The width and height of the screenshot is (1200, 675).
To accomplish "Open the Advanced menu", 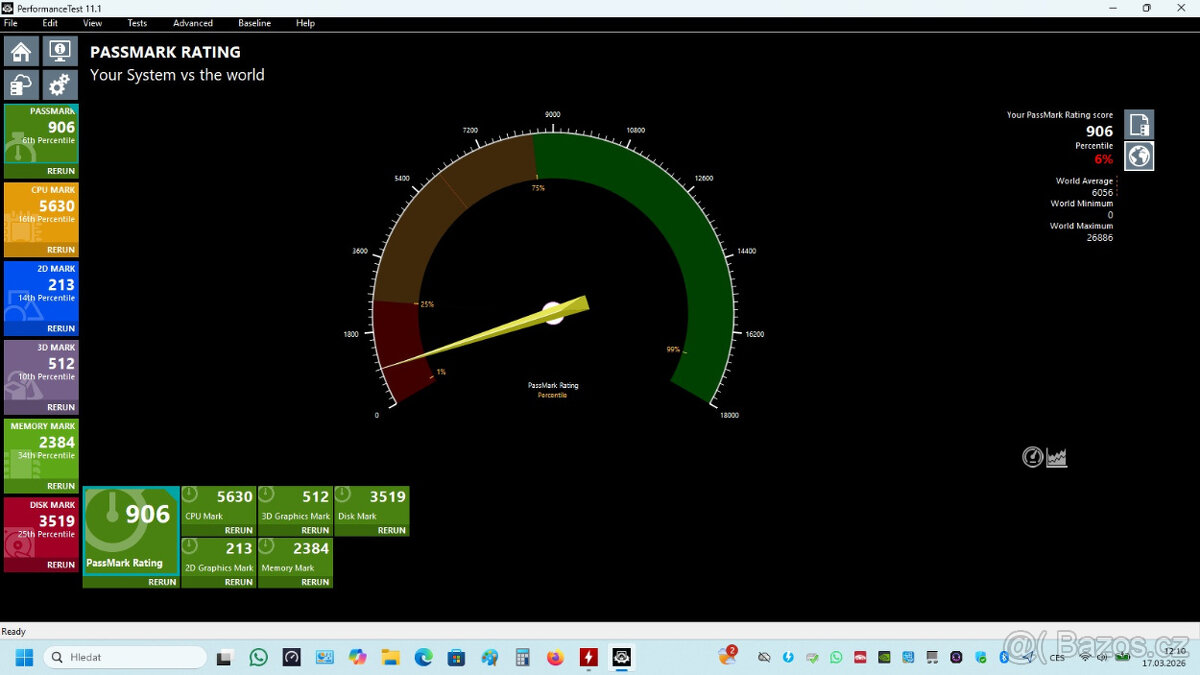I will 193,23.
